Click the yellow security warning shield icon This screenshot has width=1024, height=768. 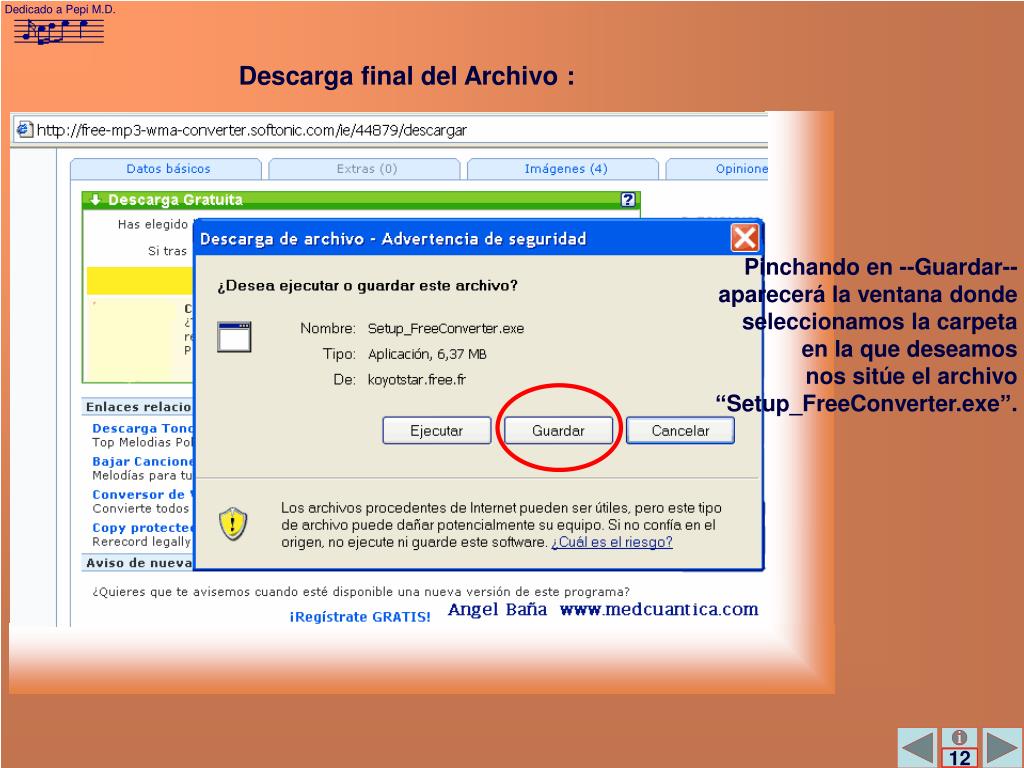(x=233, y=524)
